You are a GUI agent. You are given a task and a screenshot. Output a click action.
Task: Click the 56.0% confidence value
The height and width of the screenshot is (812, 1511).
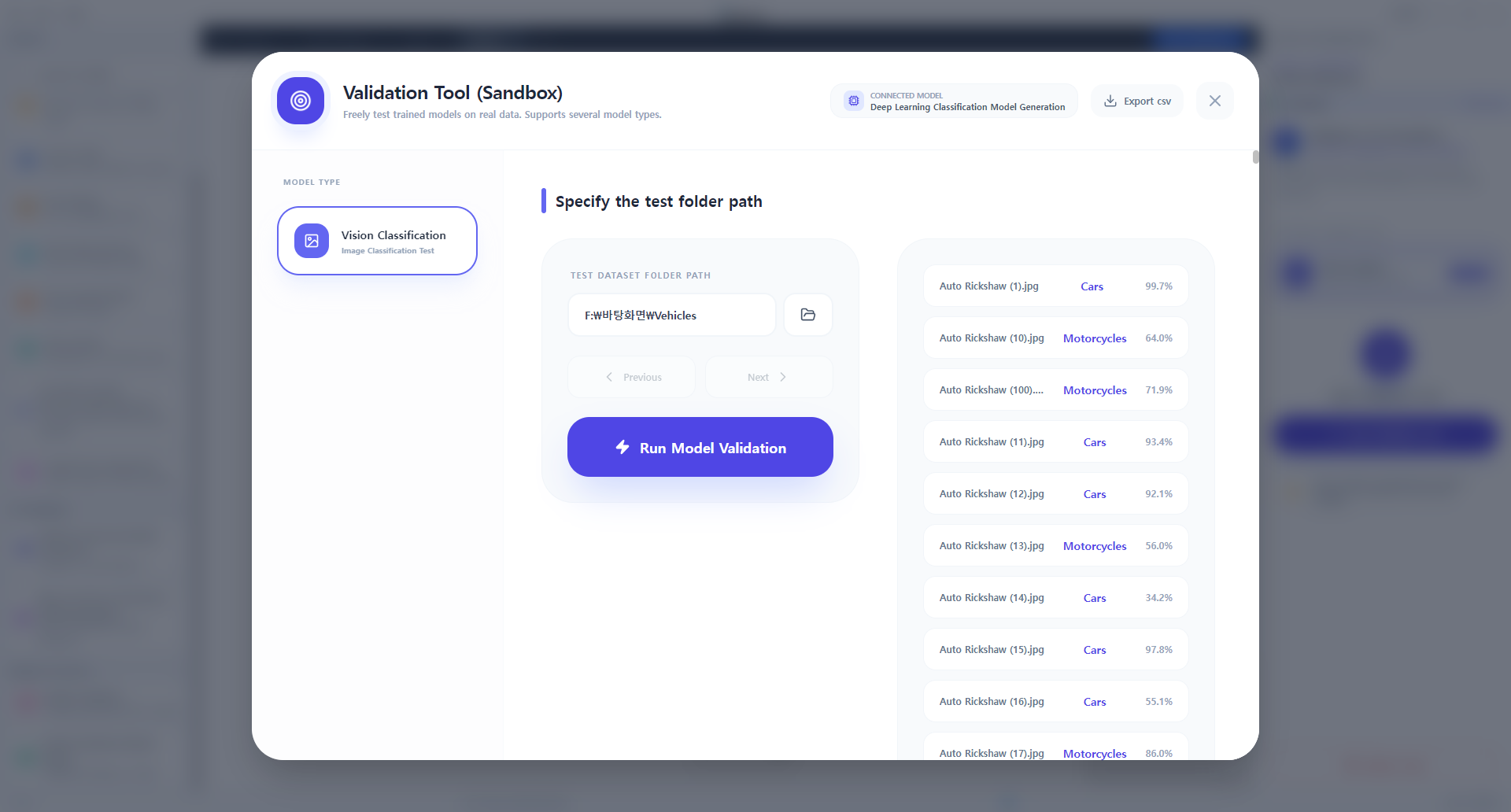coord(1158,546)
